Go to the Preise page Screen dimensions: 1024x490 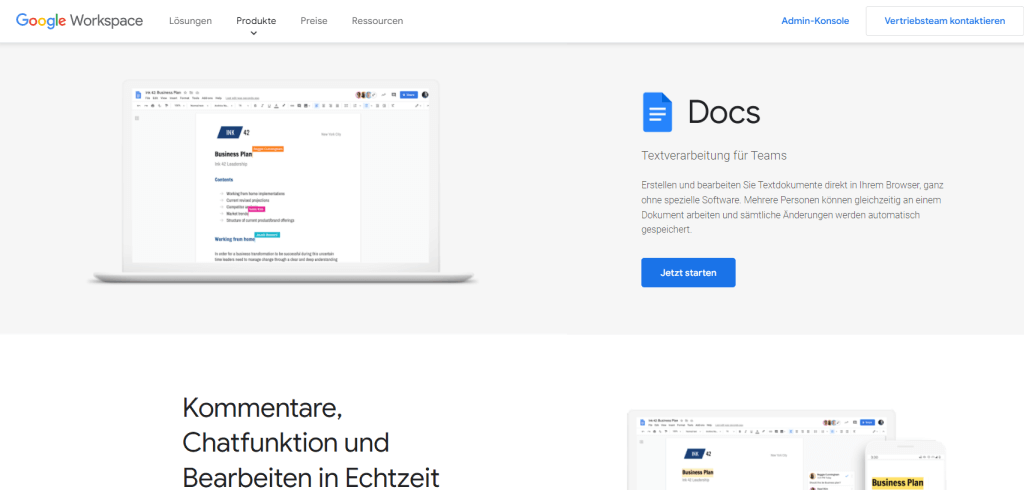pos(313,21)
